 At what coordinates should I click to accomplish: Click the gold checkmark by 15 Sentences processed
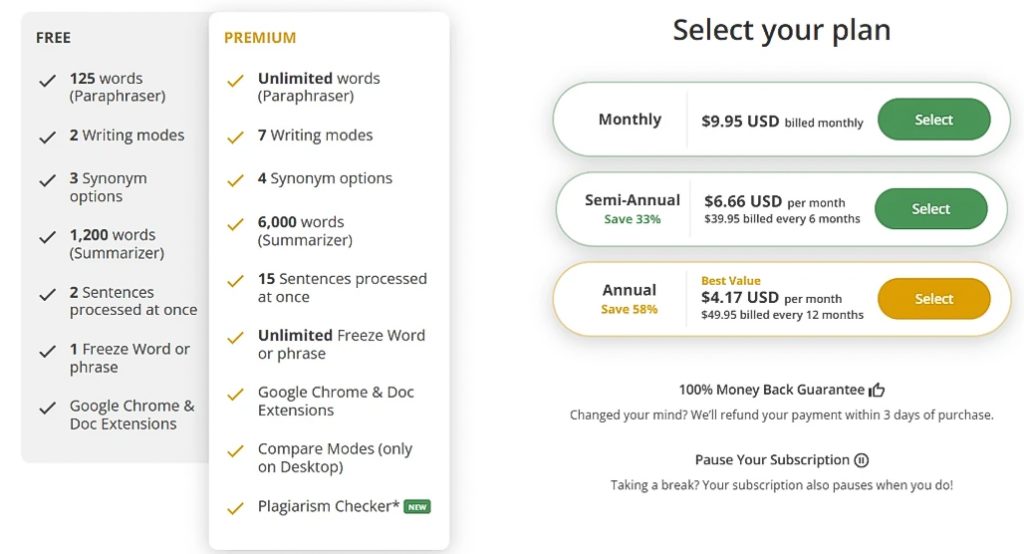235,281
